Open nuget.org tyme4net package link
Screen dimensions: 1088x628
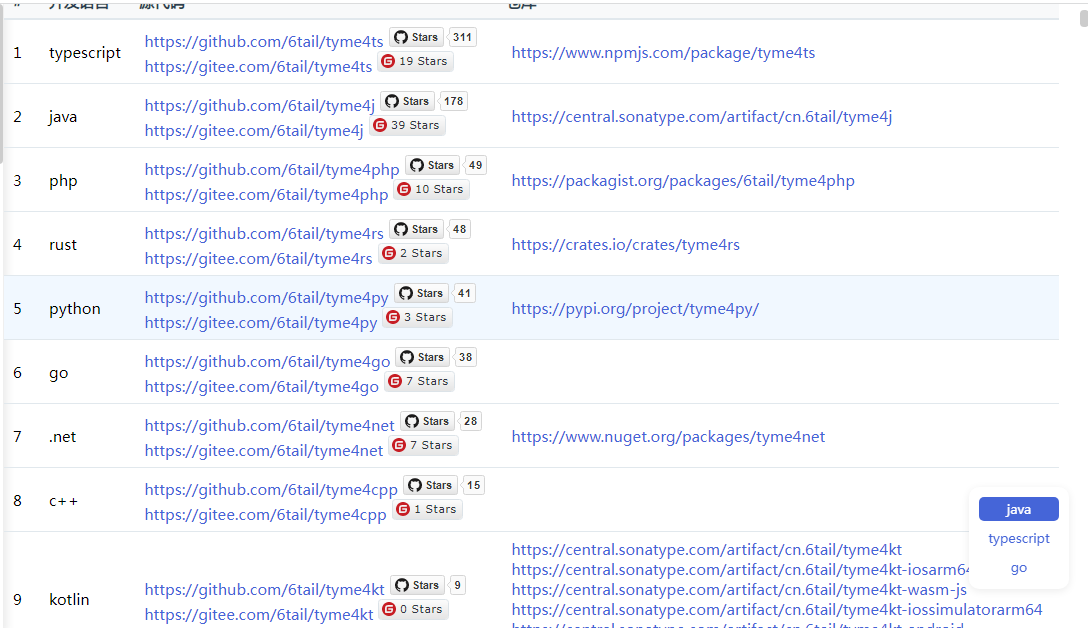[668, 436]
